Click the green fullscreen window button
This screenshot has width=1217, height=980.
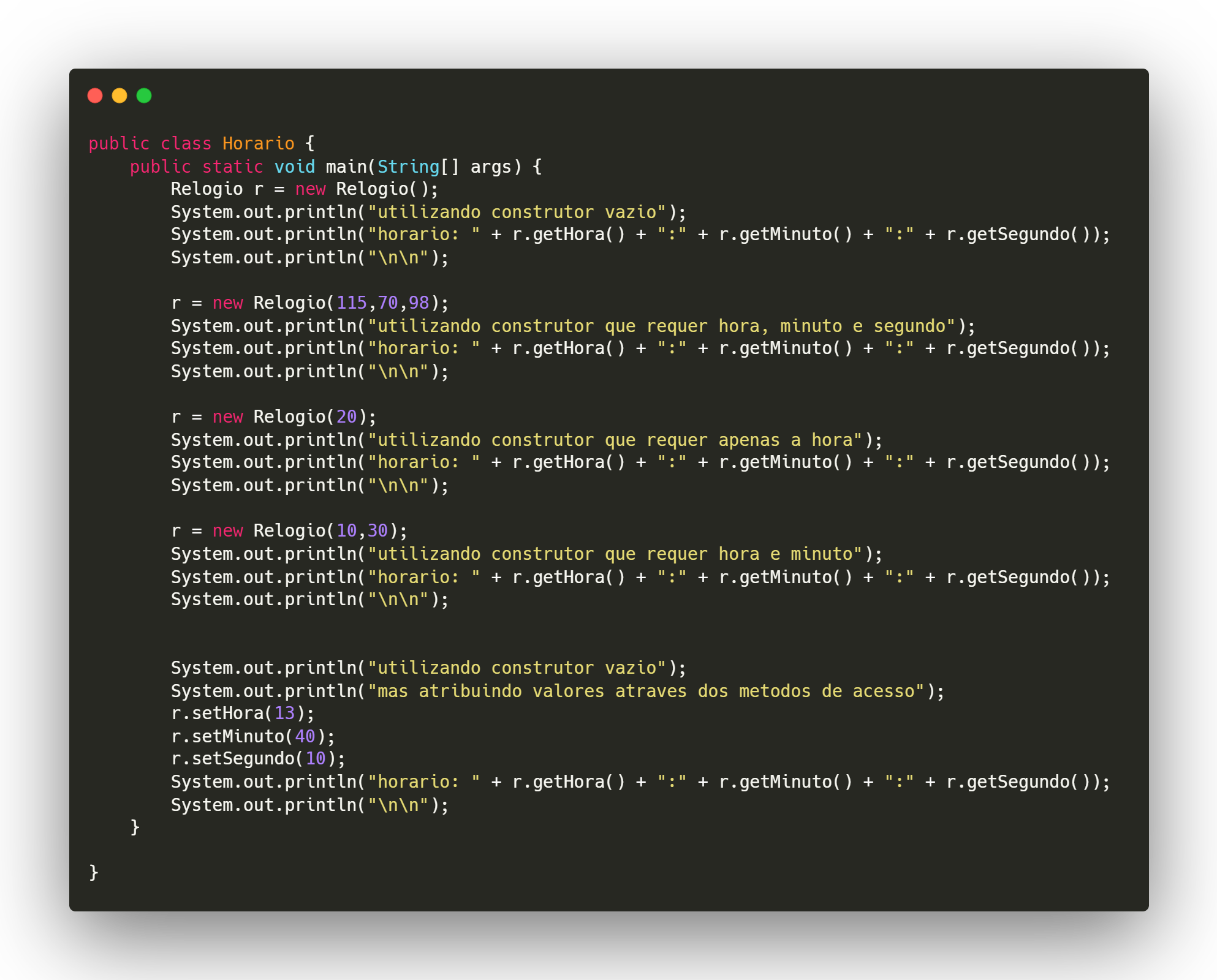click(145, 96)
